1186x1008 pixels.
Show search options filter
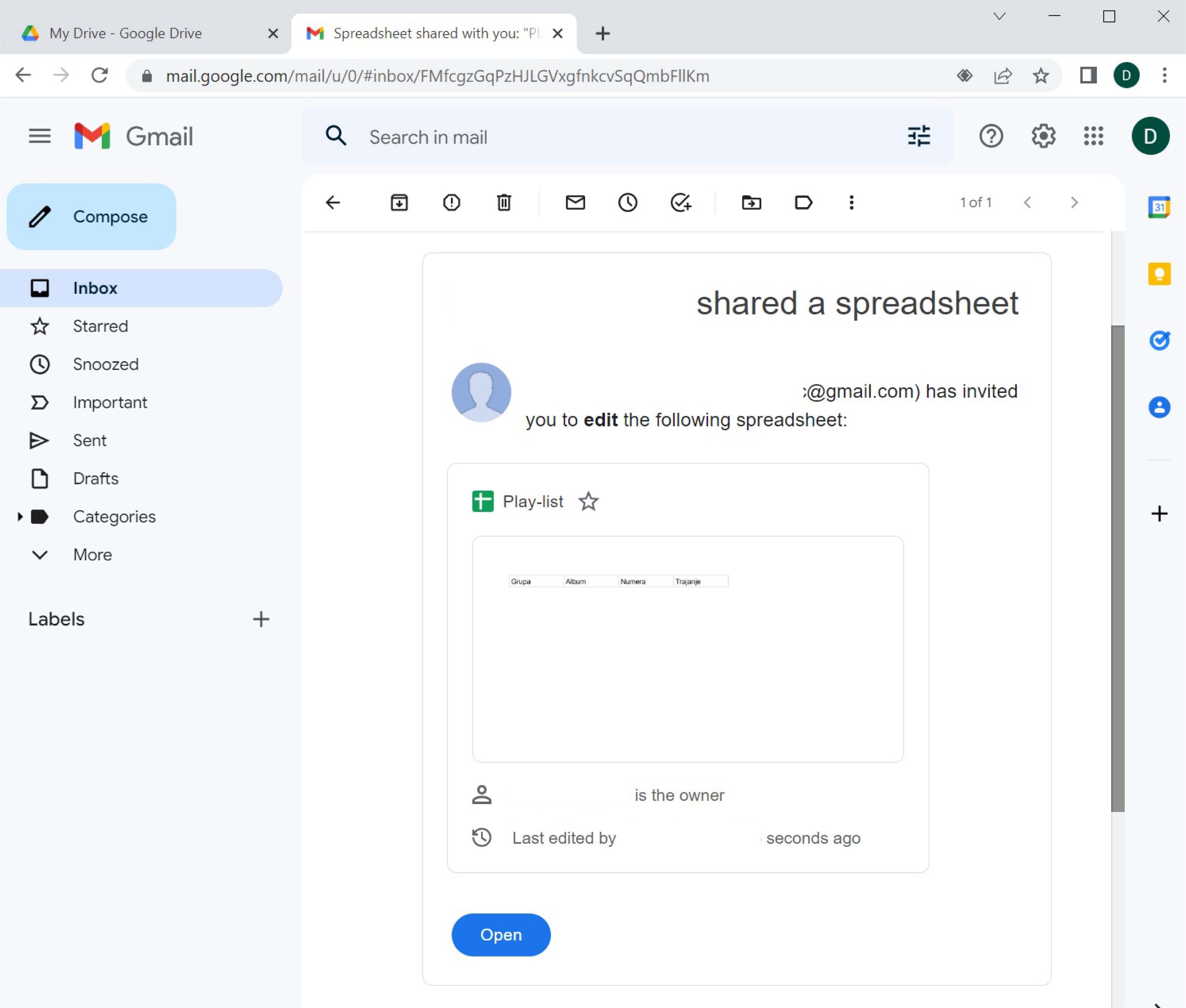(x=919, y=136)
